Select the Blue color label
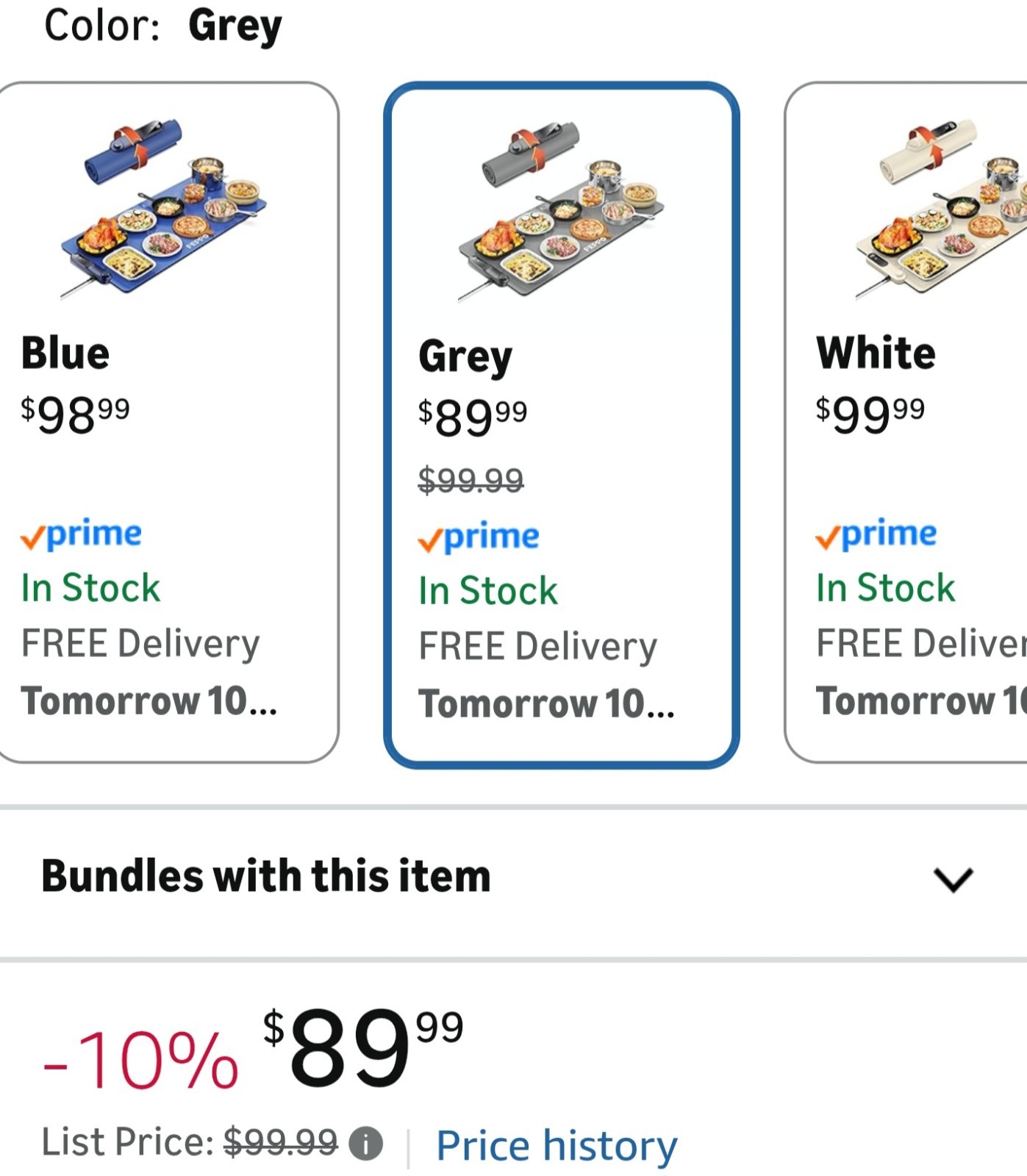 click(x=65, y=354)
